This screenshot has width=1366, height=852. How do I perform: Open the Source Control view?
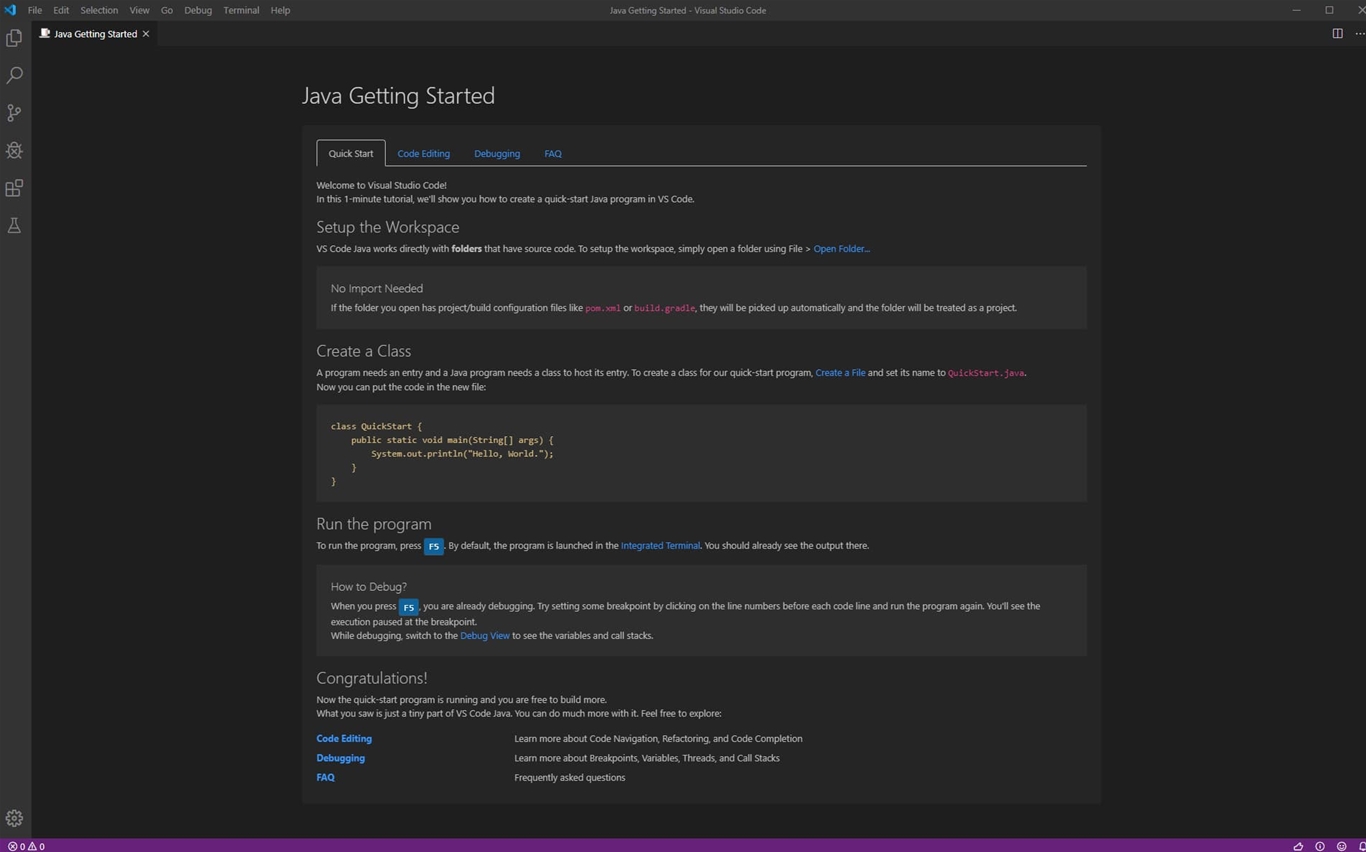[14, 113]
